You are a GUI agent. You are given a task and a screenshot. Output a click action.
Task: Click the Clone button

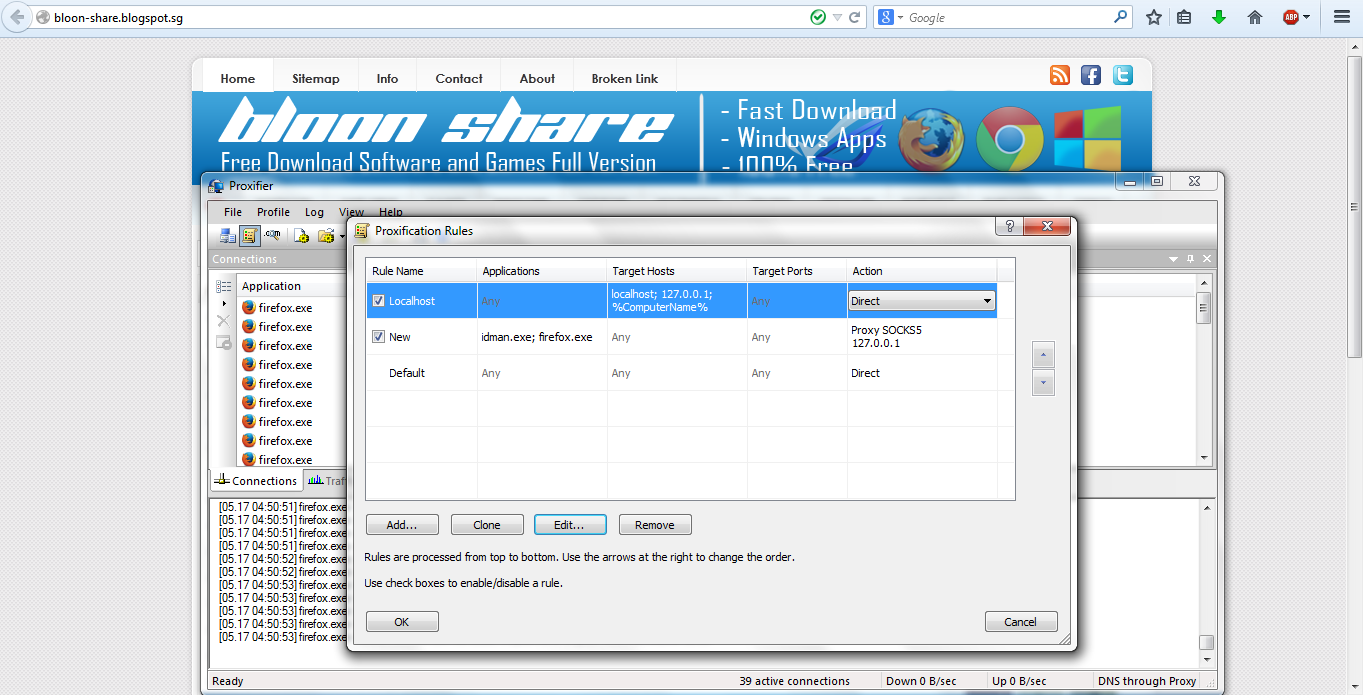[x=487, y=525]
